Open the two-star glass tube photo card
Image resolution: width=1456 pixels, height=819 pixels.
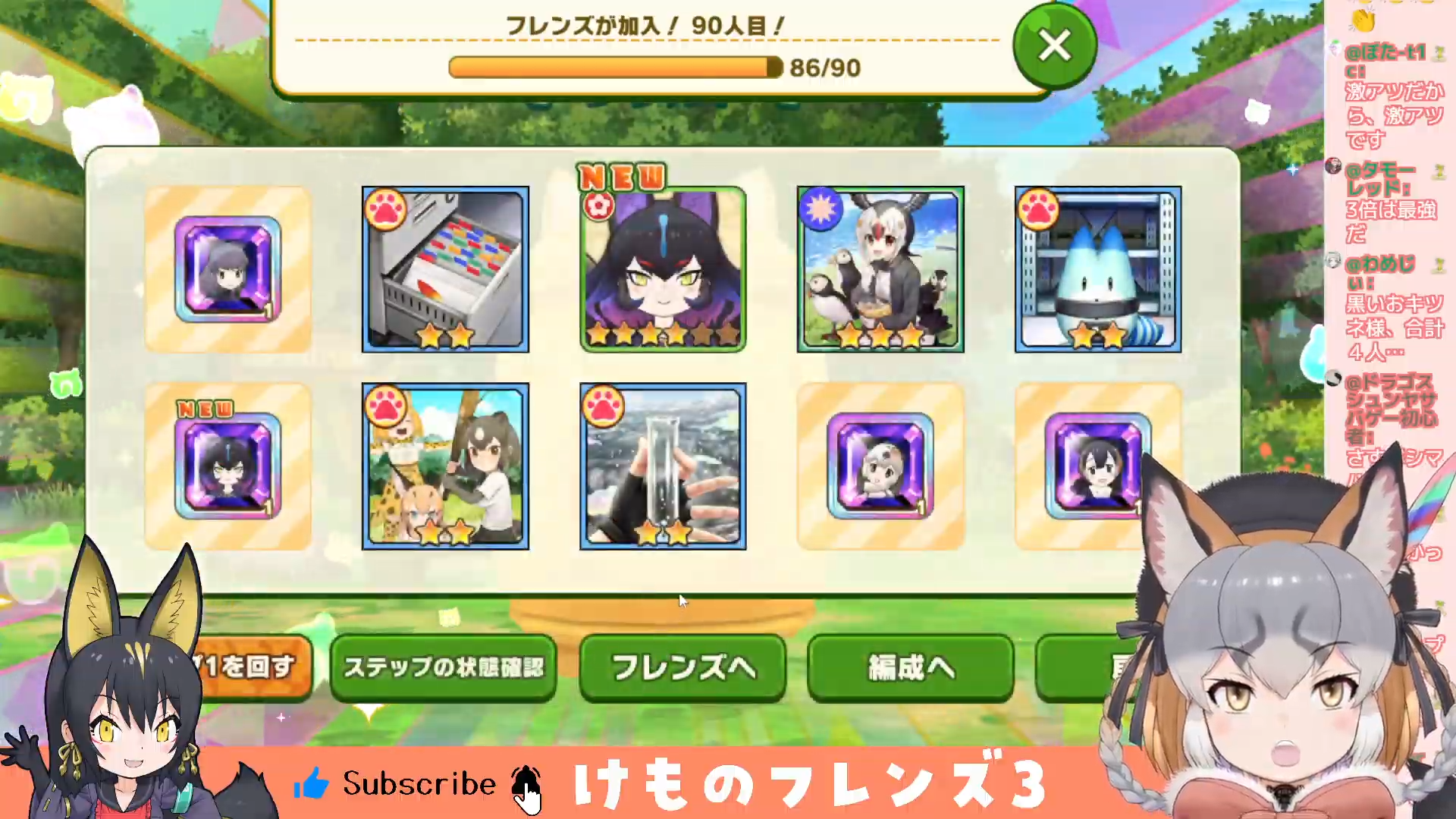coord(663,466)
